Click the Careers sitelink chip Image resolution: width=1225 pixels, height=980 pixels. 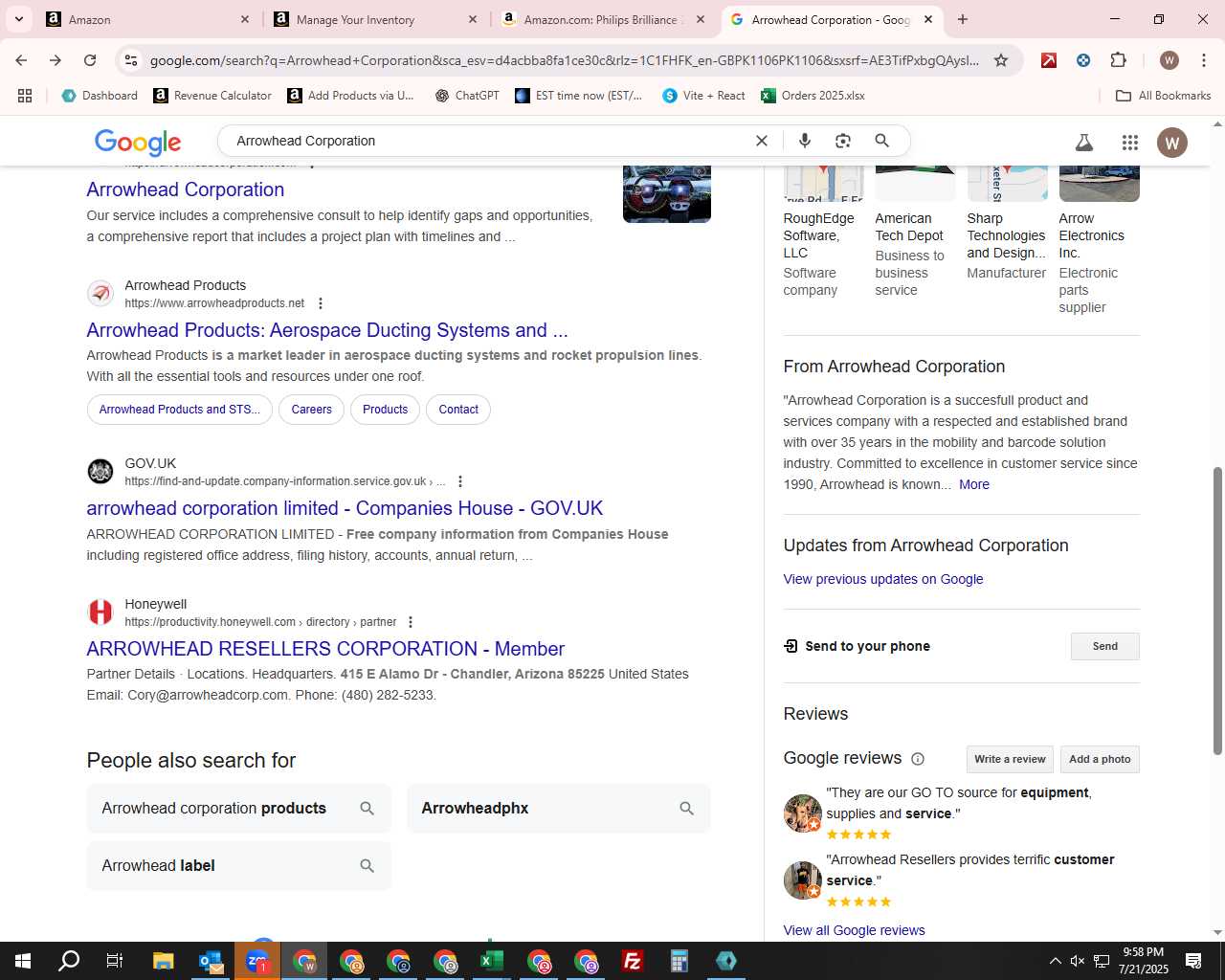311,410
